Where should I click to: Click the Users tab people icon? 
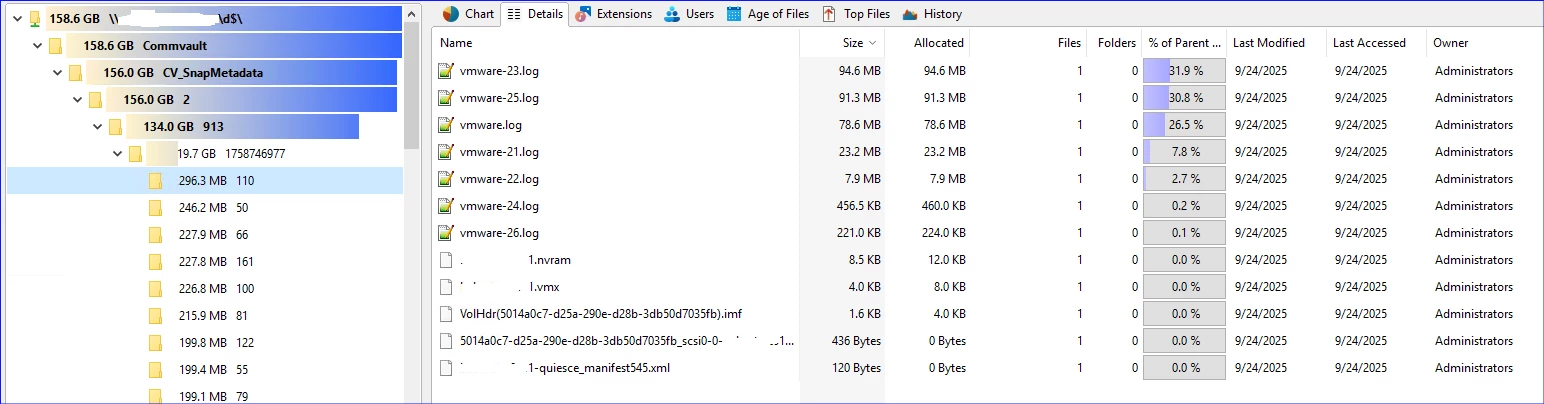coord(671,14)
